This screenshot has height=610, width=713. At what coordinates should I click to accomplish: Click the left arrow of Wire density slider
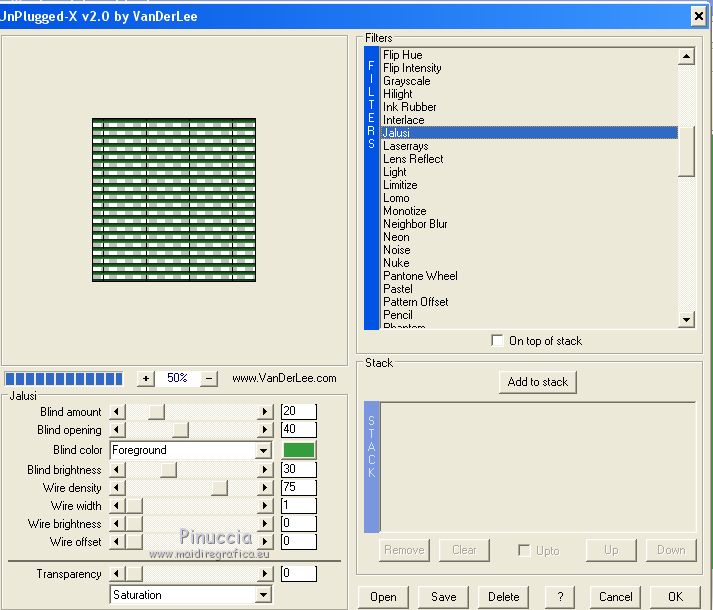tap(117, 488)
